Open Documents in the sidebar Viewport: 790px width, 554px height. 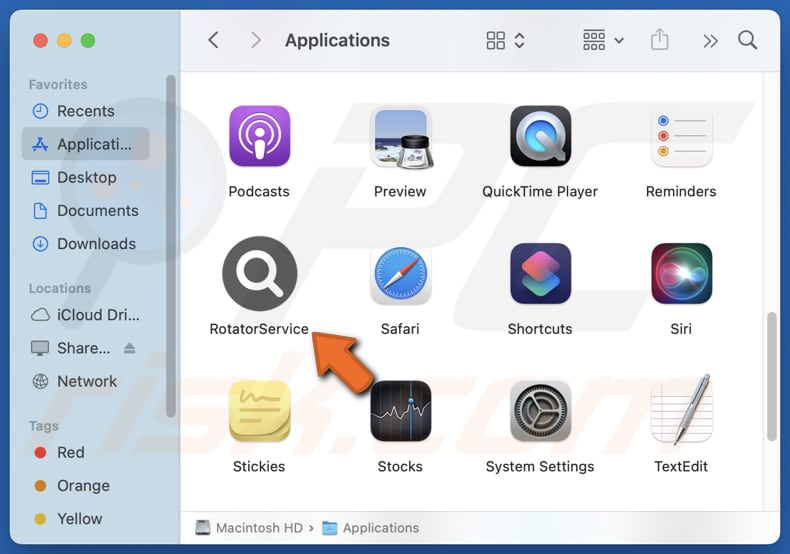pyautogui.click(x=86, y=211)
